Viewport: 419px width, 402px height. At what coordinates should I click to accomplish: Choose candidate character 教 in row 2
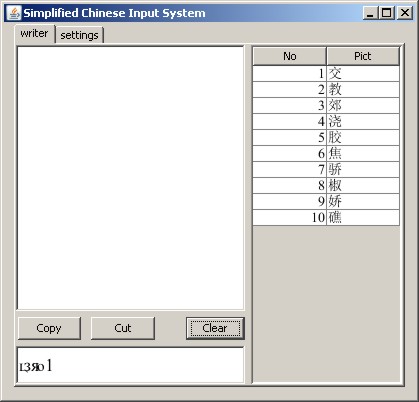pos(363,90)
